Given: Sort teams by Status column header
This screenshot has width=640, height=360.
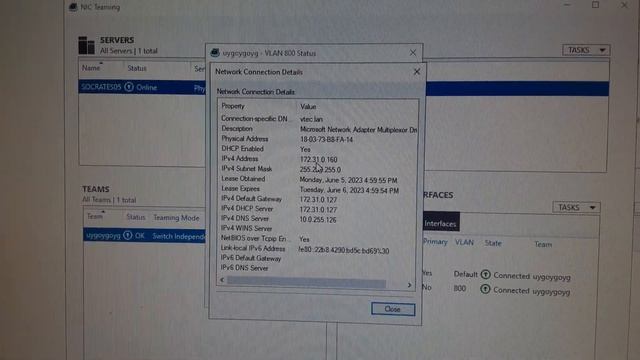Looking at the screenshot, I should [136, 217].
